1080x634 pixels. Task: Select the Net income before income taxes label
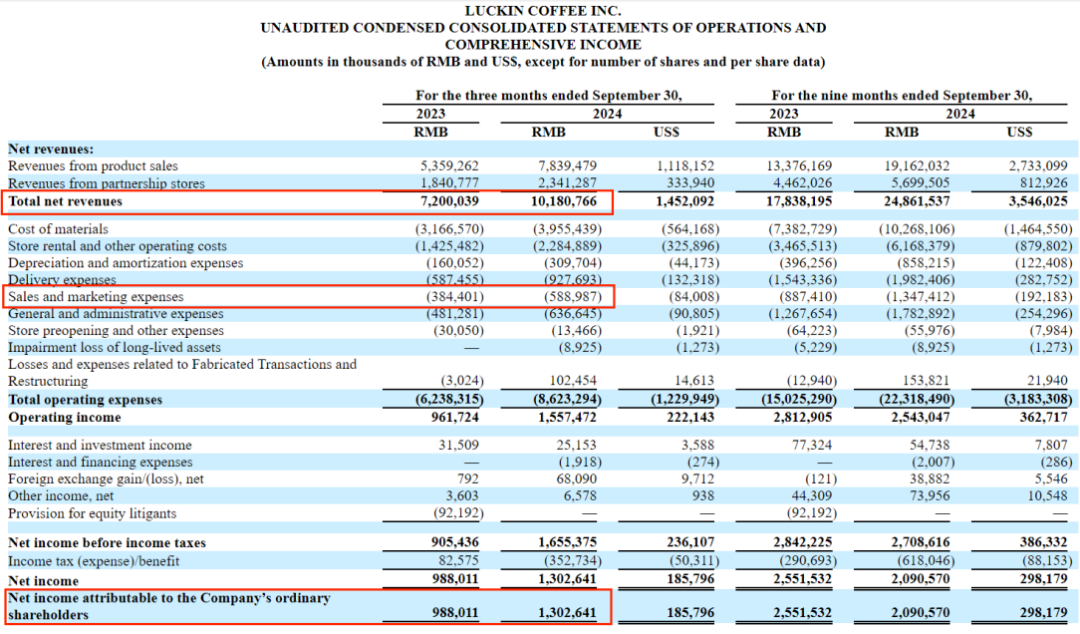(x=107, y=543)
